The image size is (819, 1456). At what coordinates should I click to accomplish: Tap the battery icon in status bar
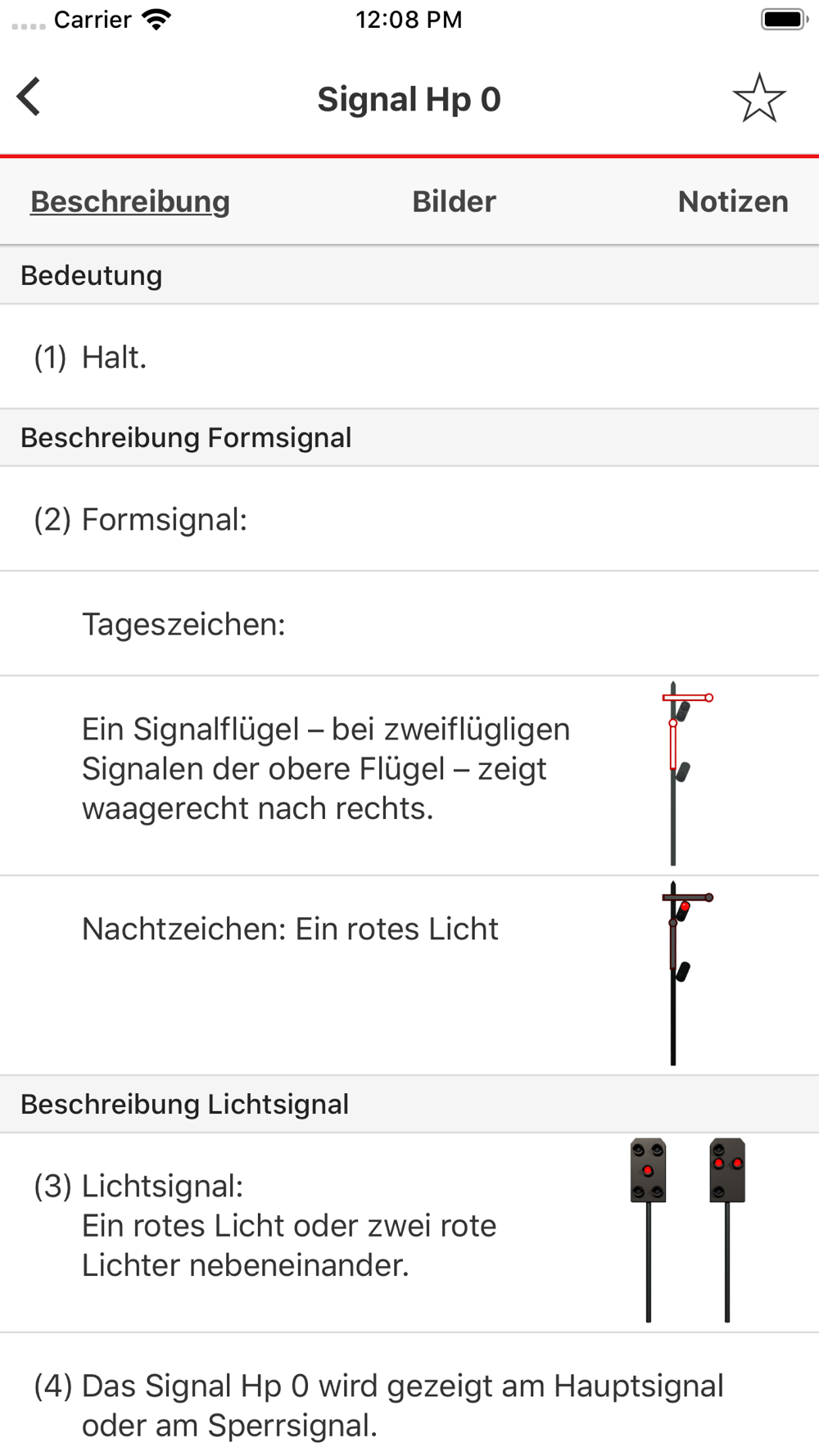click(x=784, y=20)
